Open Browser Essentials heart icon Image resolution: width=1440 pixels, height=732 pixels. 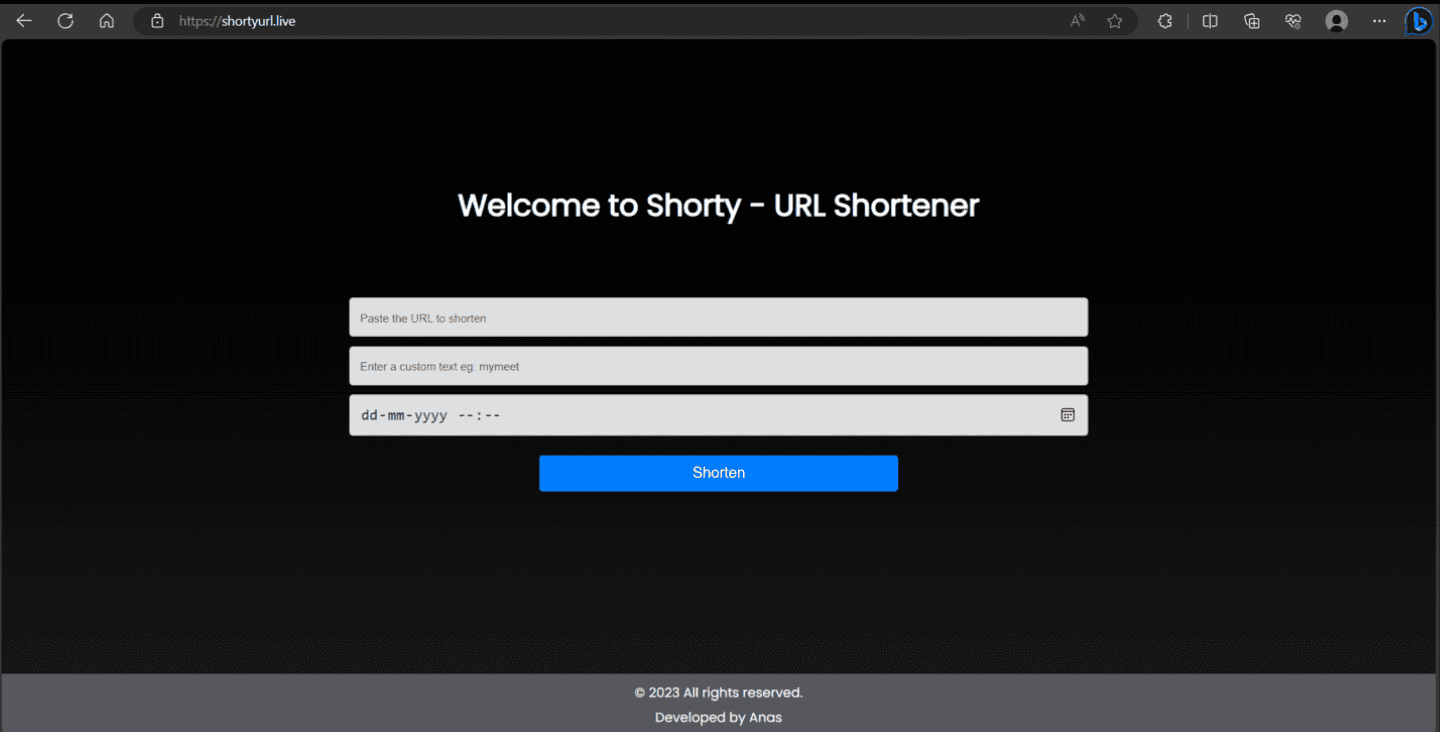pyautogui.click(x=1293, y=21)
